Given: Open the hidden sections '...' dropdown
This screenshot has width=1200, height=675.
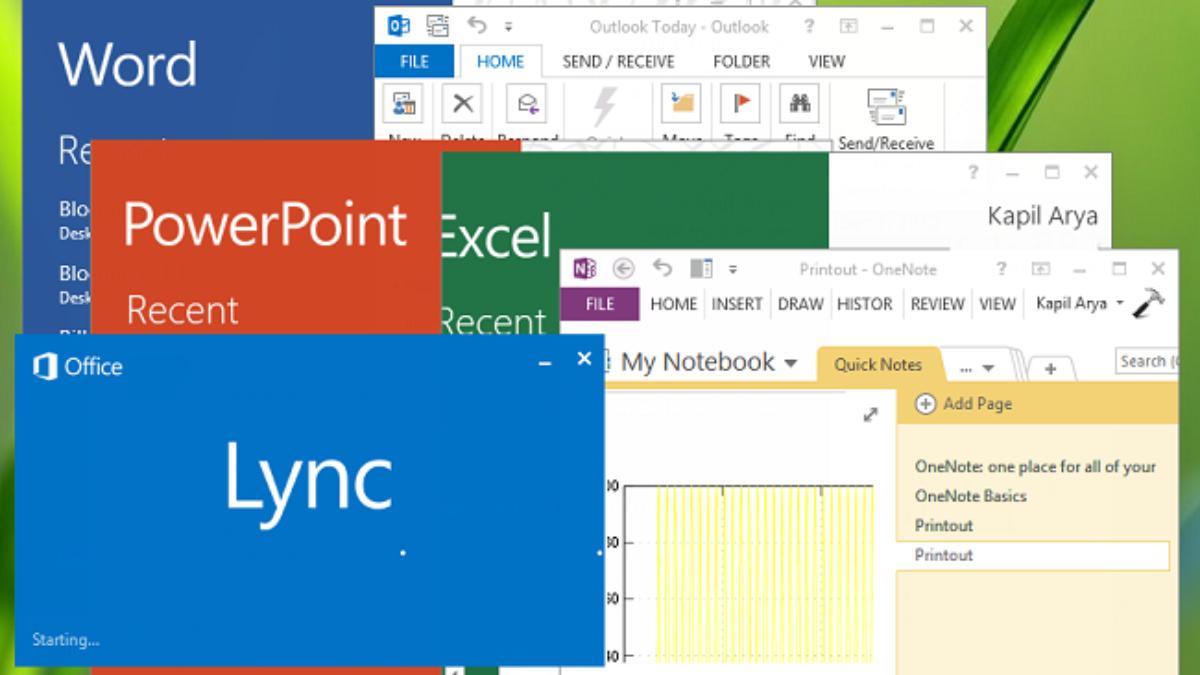Looking at the screenshot, I should pyautogui.click(x=977, y=368).
